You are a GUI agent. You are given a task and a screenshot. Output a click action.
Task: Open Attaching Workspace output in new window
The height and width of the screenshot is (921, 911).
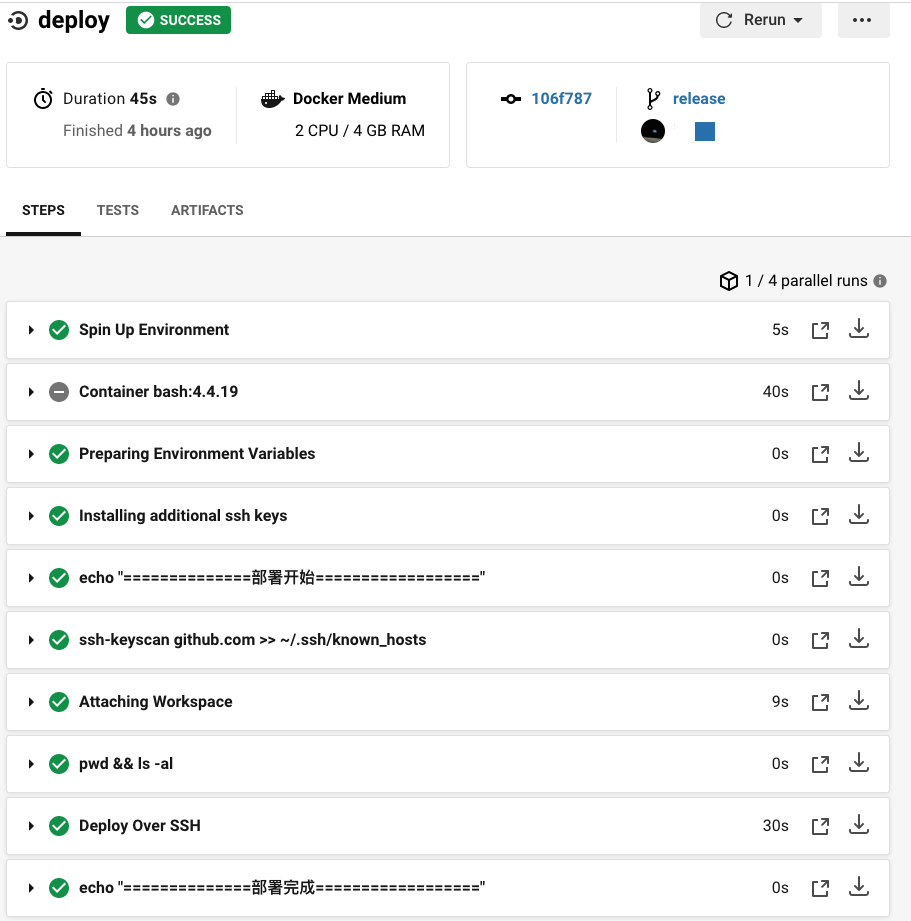[820, 702]
